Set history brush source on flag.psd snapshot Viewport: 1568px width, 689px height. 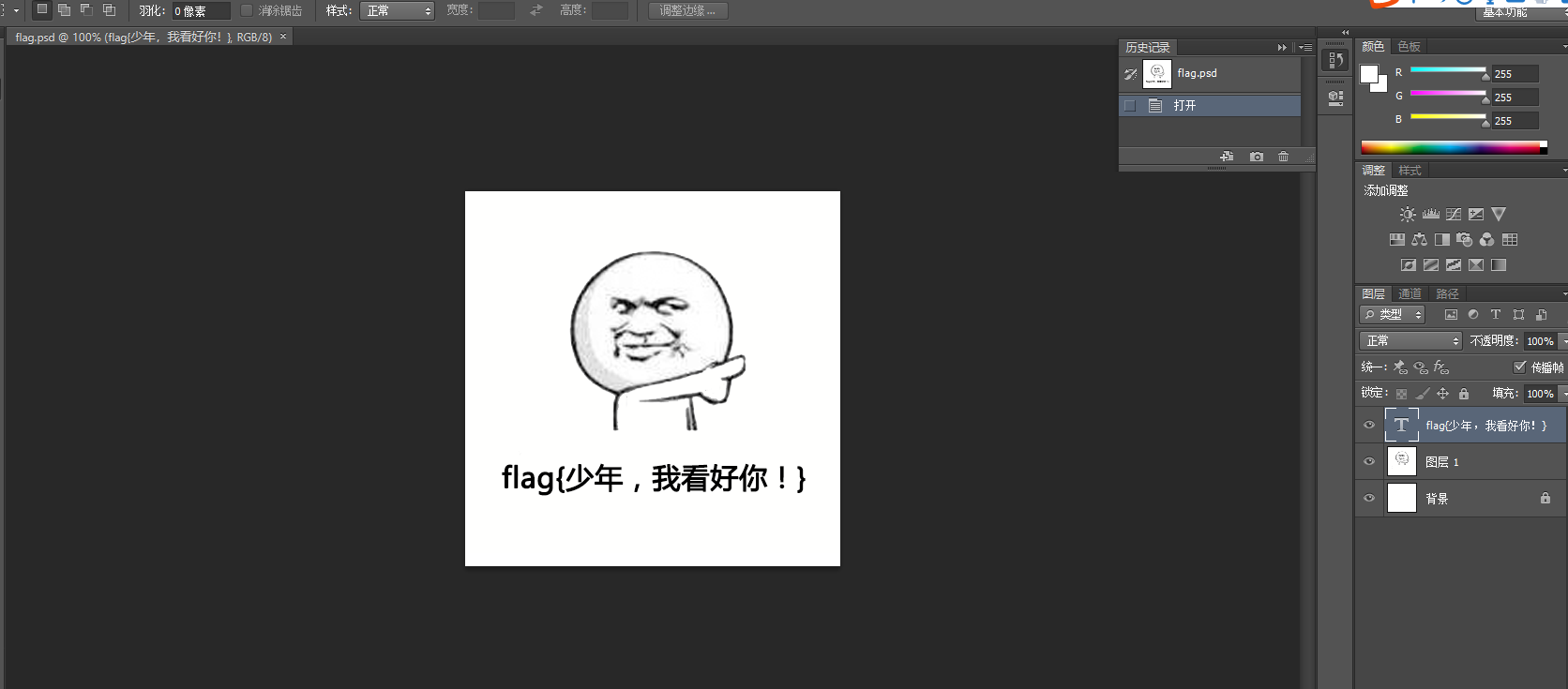coord(1130,74)
